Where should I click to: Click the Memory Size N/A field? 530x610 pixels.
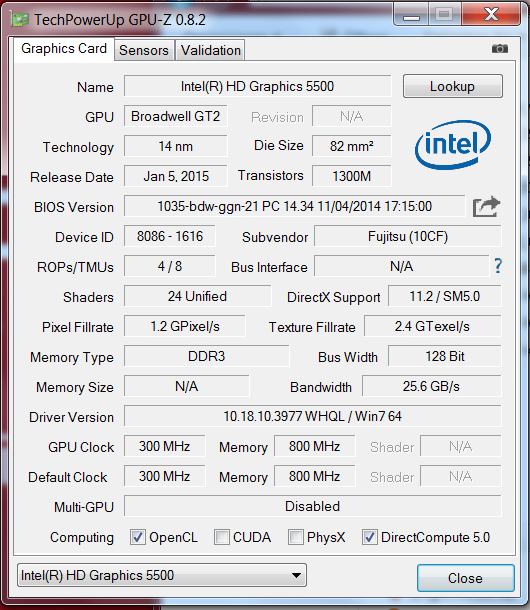186,386
